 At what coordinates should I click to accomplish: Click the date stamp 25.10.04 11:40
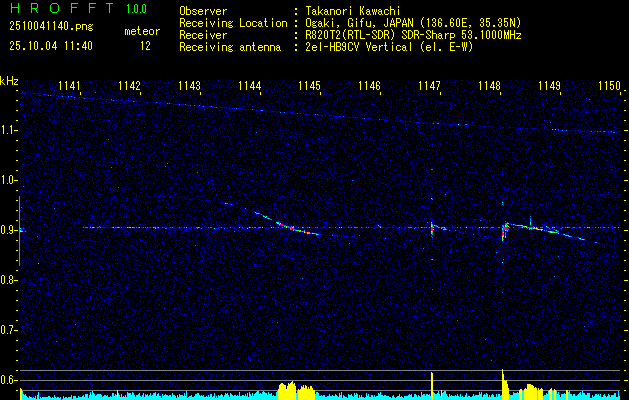[x=51, y=46]
